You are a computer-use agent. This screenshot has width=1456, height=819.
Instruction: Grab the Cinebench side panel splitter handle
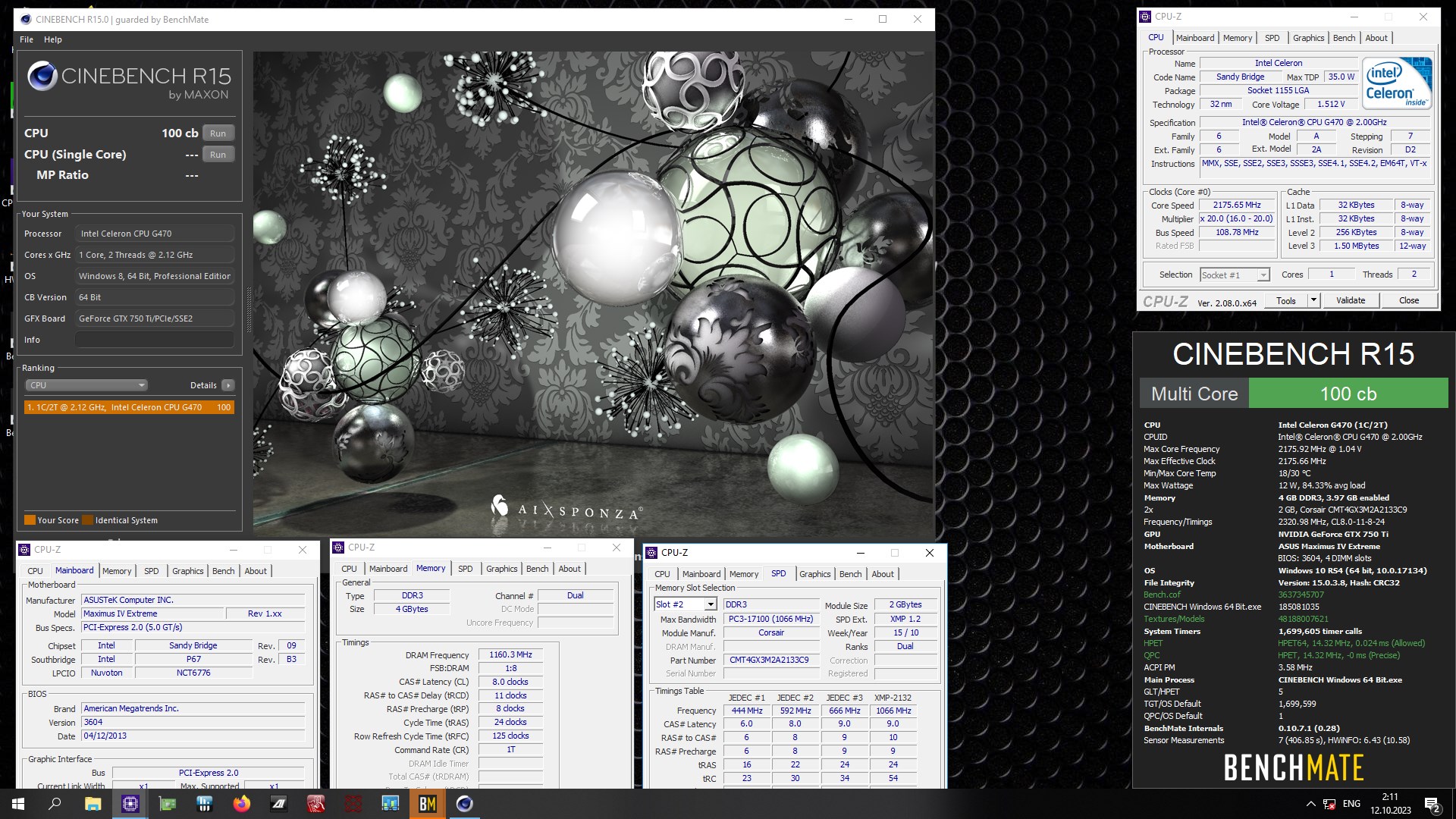[x=249, y=309]
